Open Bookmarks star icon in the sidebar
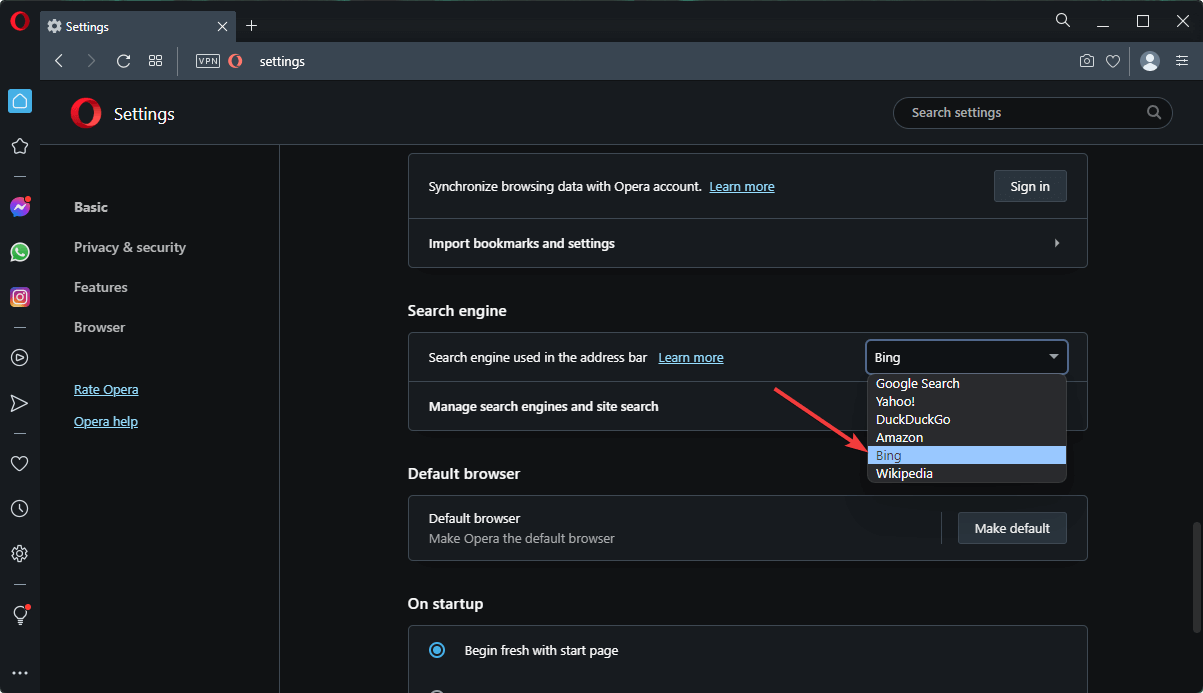 point(19,146)
